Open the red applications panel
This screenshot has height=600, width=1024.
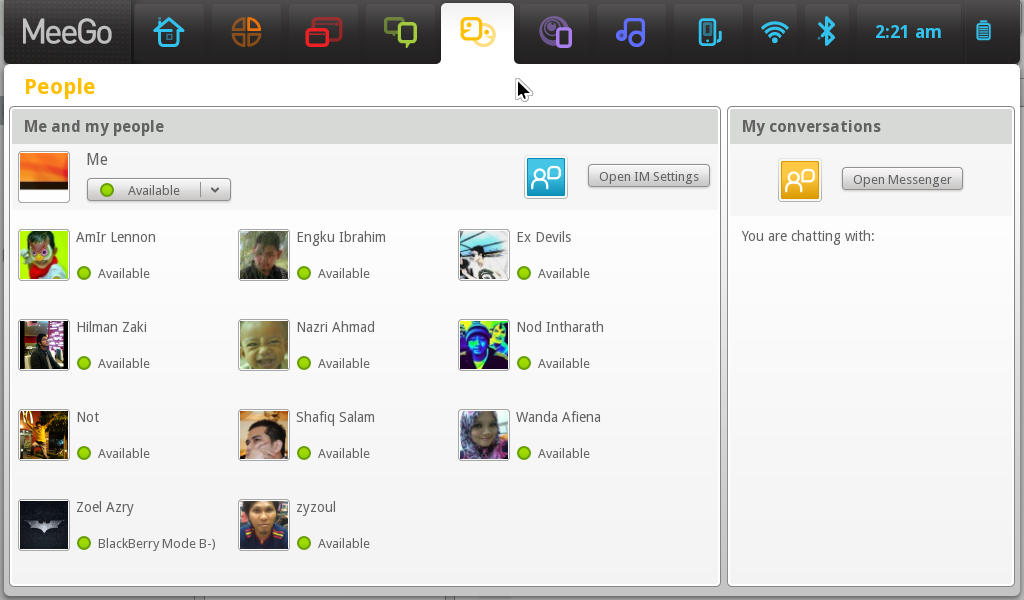(x=323, y=31)
